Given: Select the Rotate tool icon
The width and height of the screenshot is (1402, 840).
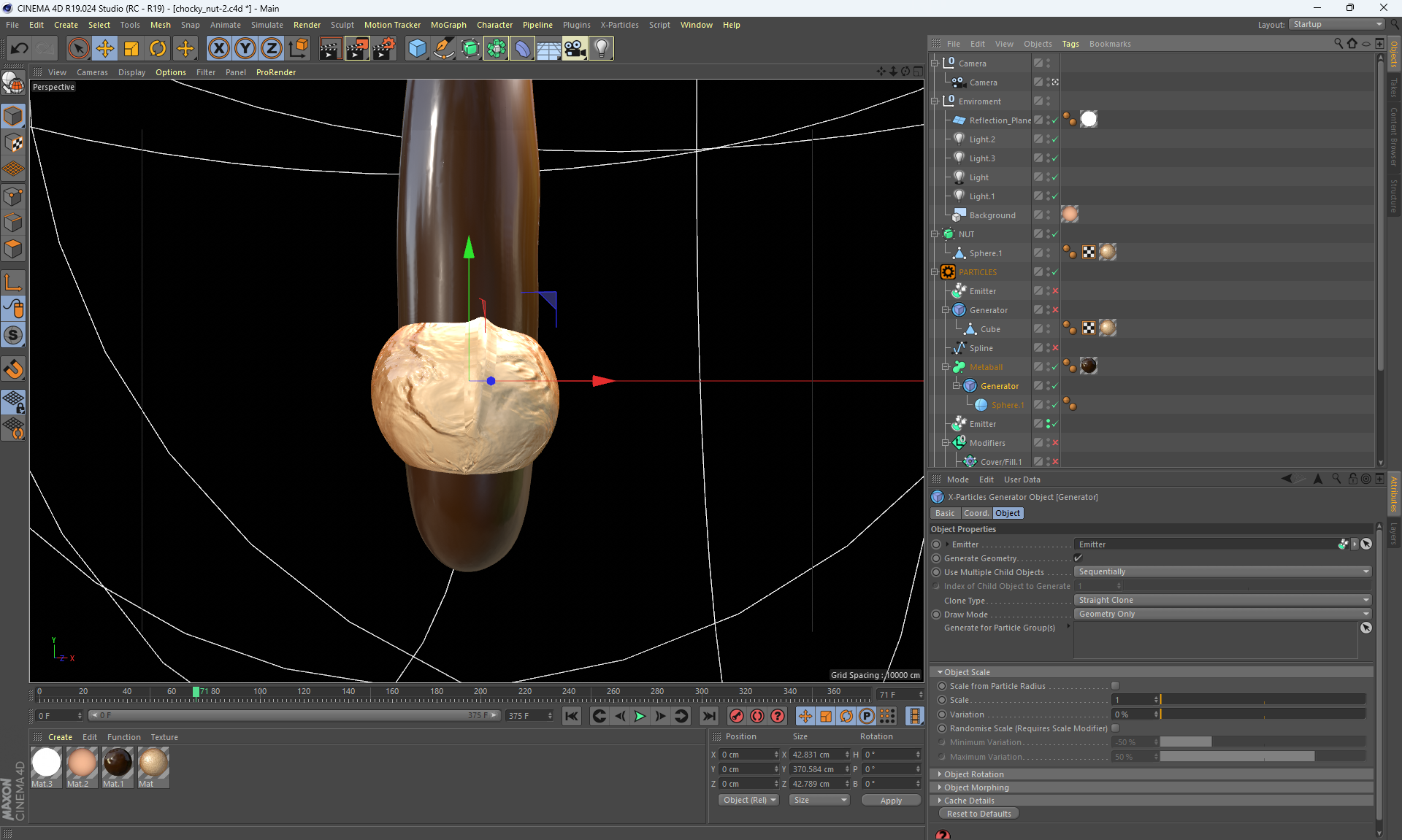Looking at the screenshot, I should (x=158, y=49).
